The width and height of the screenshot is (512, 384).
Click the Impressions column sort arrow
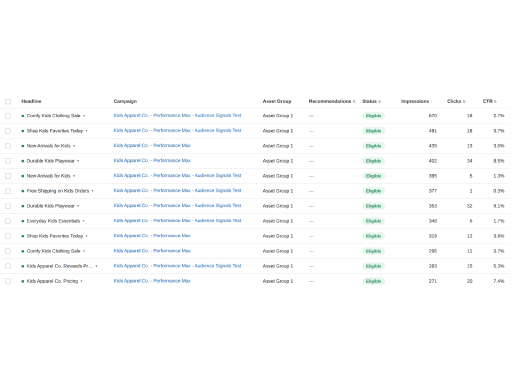pyautogui.click(x=431, y=102)
